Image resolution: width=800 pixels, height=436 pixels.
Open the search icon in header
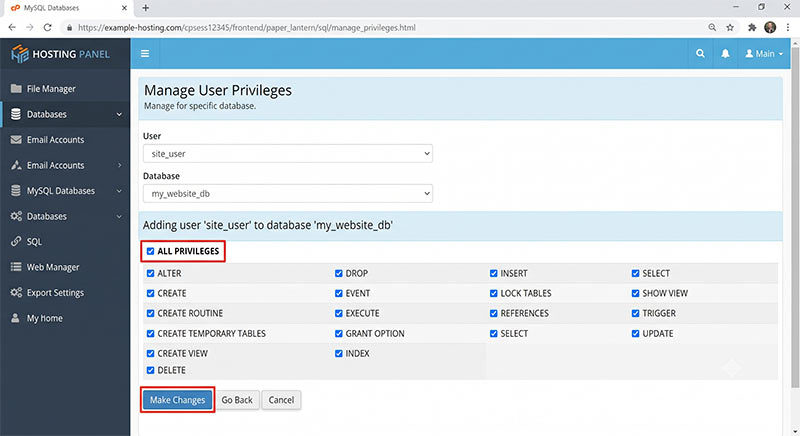[700, 54]
